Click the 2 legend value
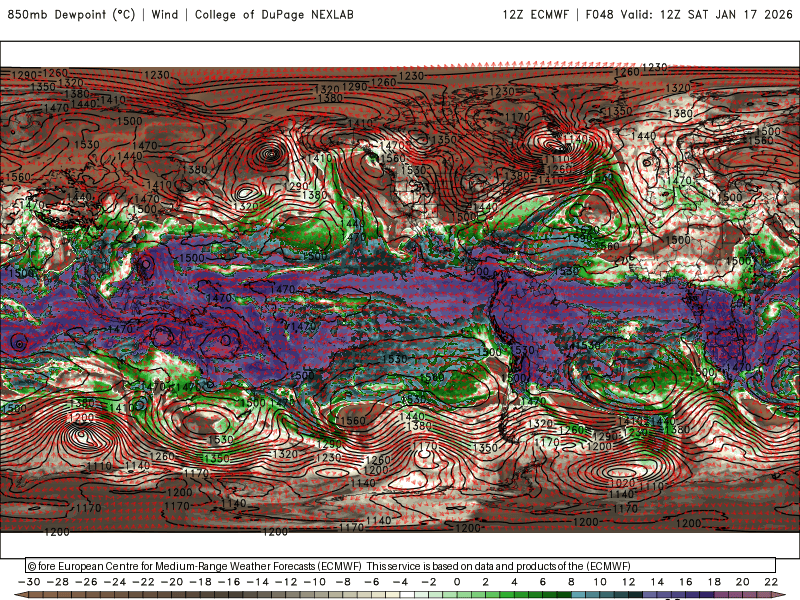The height and width of the screenshot is (600, 800). coord(485,582)
